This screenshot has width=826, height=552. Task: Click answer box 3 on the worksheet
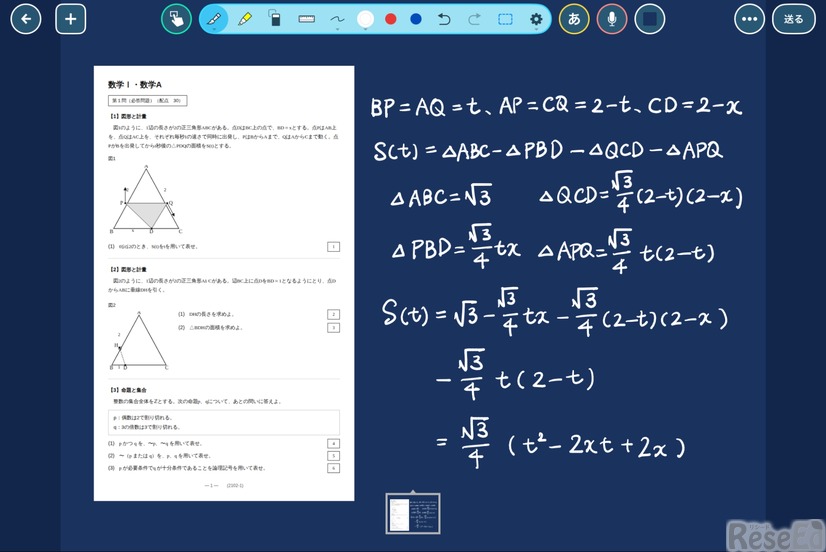[333, 328]
